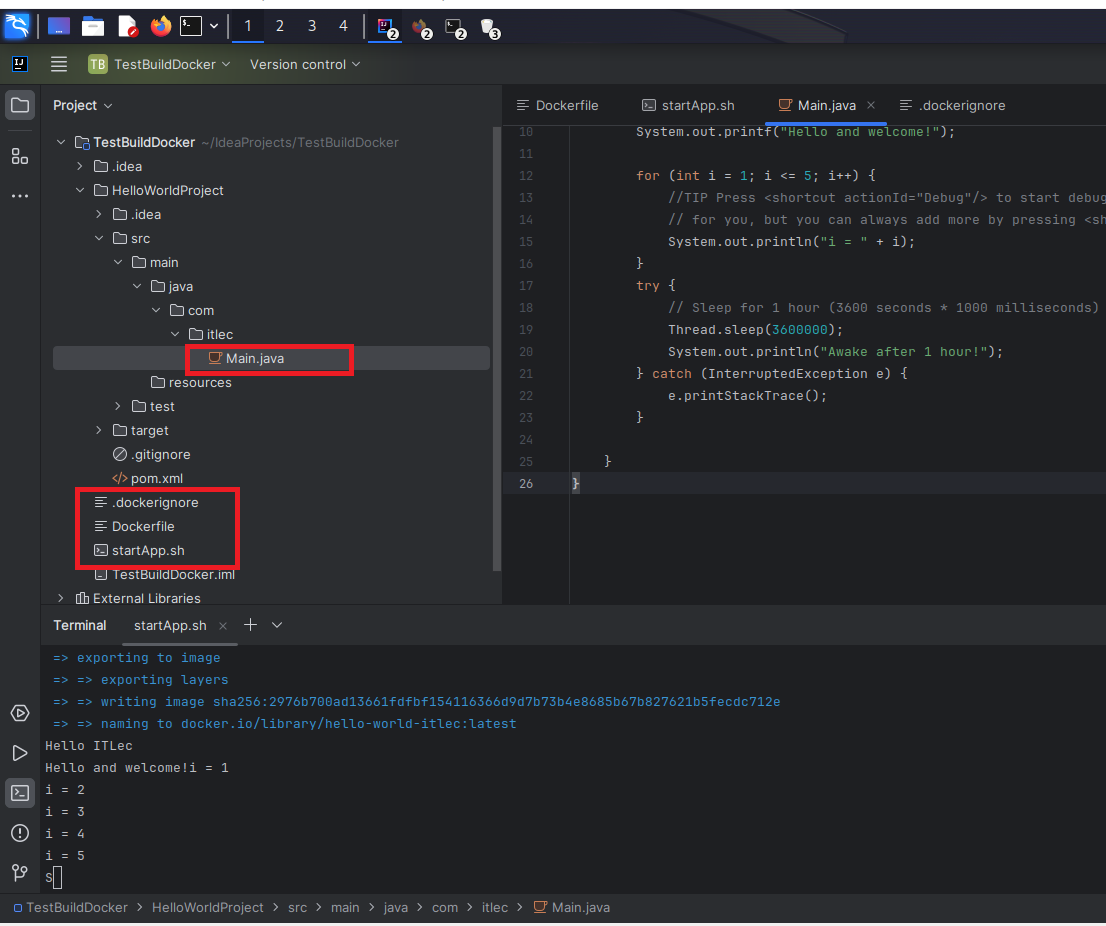The height and width of the screenshot is (926, 1106).
Task: Focus the taskbar window group with badge 3
Action: tap(490, 28)
